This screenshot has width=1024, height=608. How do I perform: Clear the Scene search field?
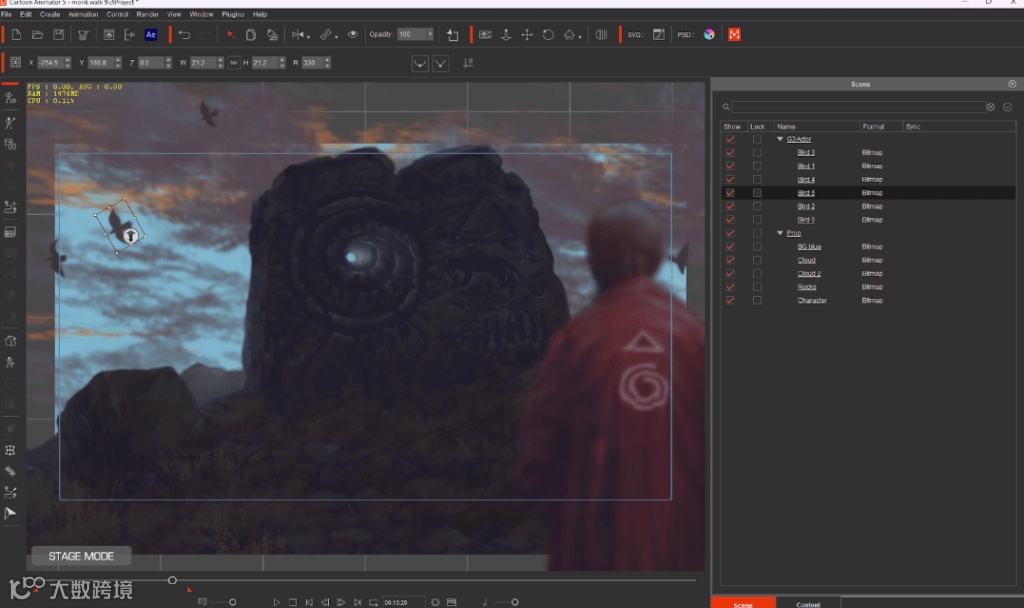(x=991, y=107)
